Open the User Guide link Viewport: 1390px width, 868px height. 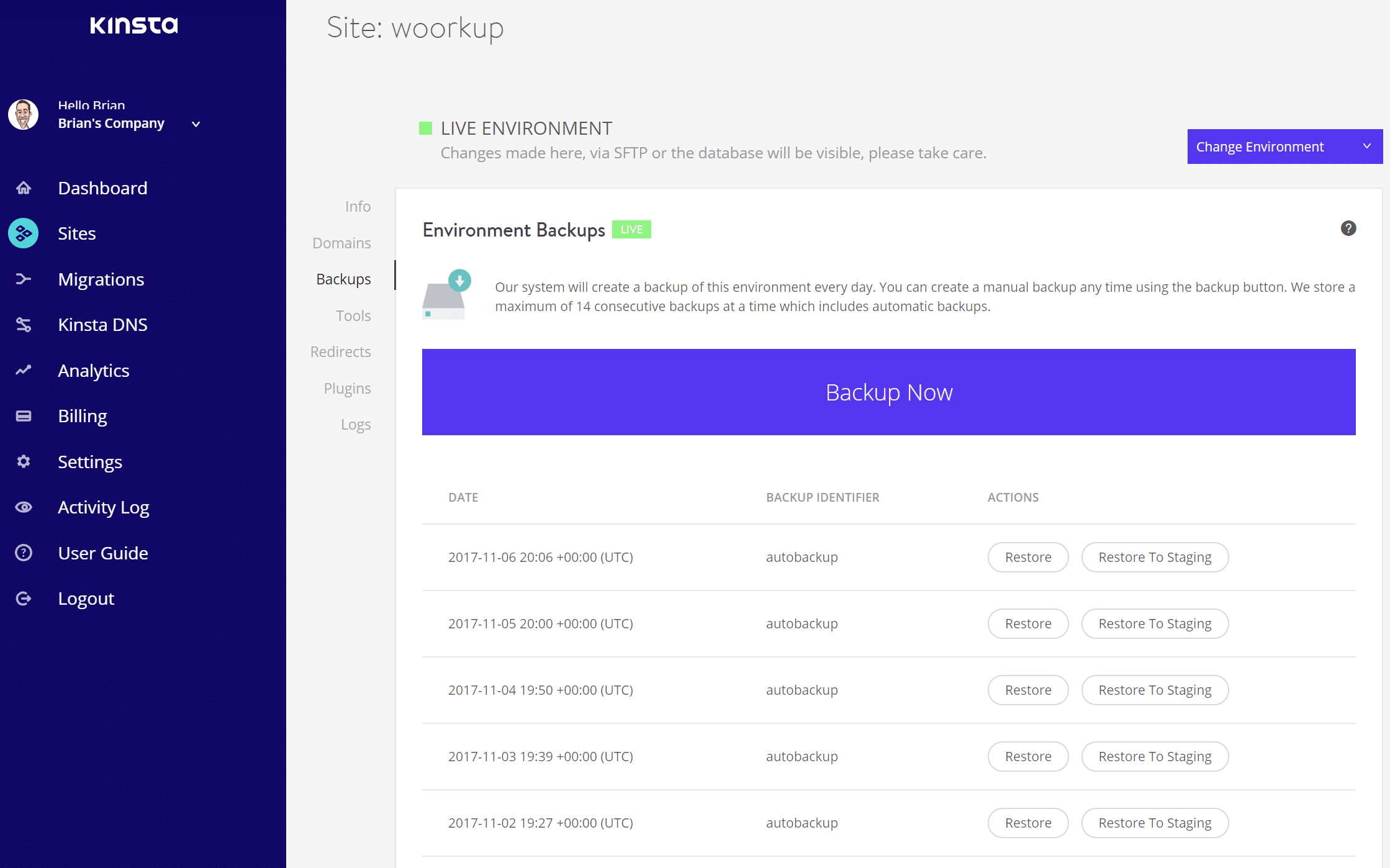103,553
